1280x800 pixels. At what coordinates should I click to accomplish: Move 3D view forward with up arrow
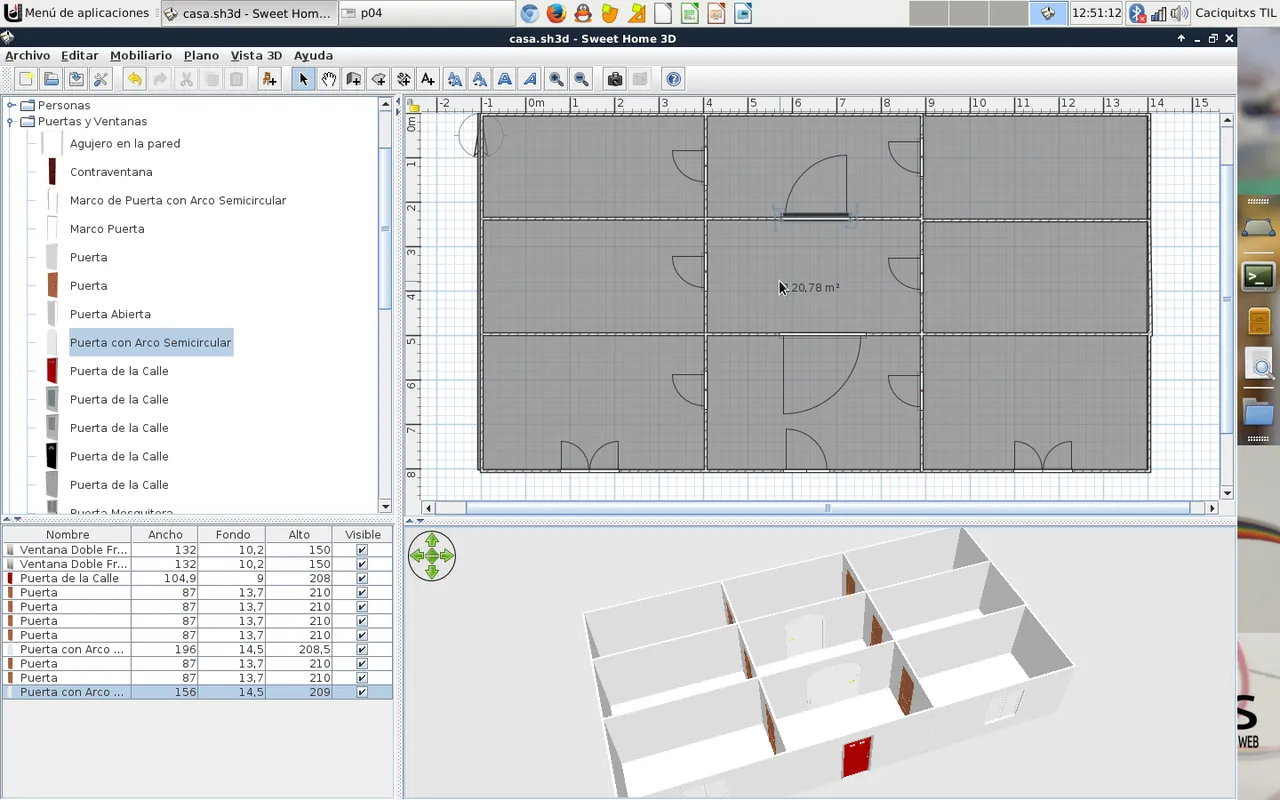pyautogui.click(x=432, y=541)
